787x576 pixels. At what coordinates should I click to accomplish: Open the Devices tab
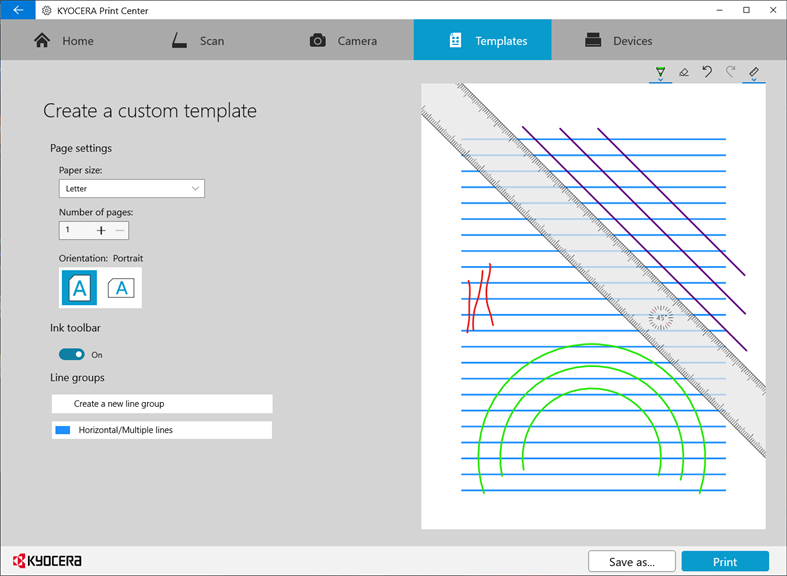click(619, 41)
